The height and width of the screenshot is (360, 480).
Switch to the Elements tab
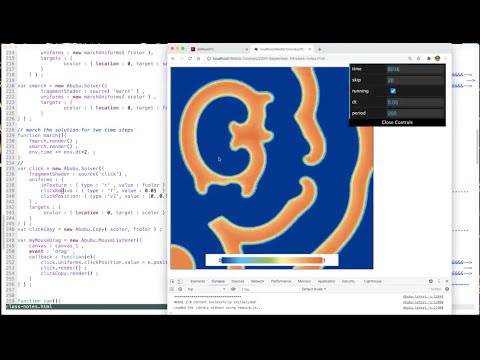[198, 281]
